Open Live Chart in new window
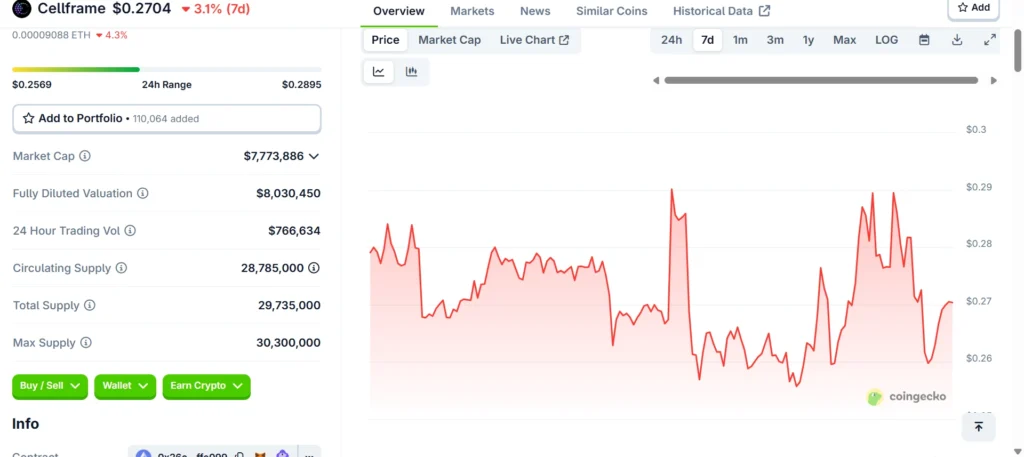This screenshot has width=1024, height=457. pyautogui.click(x=534, y=40)
